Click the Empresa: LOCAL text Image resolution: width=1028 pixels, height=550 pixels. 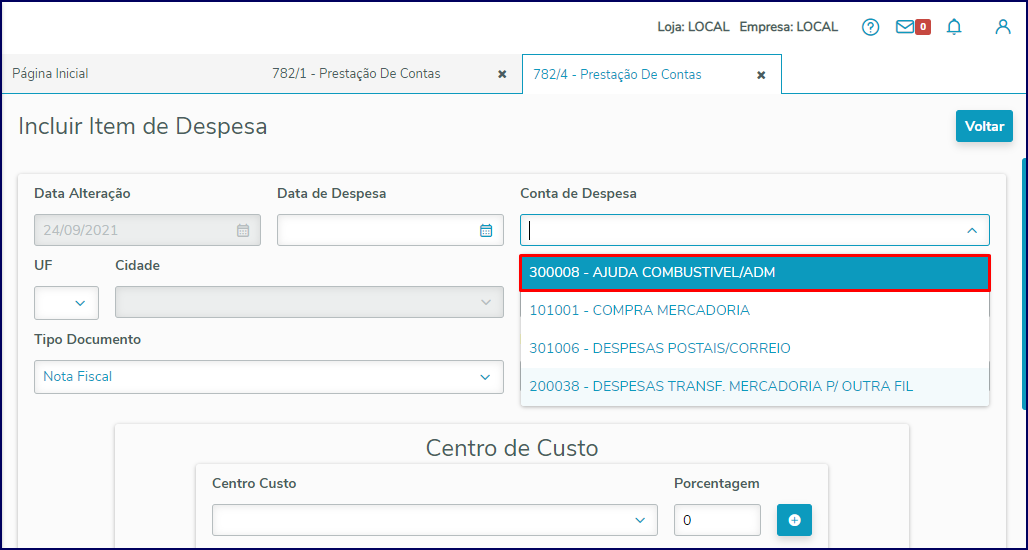point(789,28)
